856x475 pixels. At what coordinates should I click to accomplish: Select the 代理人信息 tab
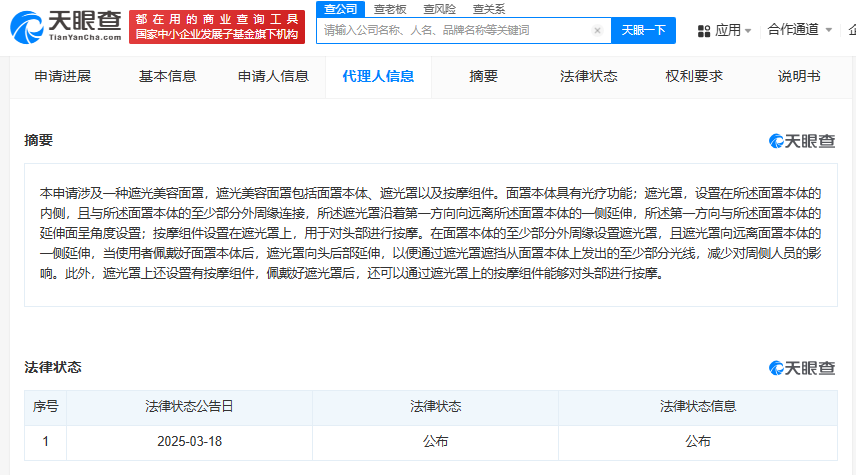pyautogui.click(x=378, y=76)
